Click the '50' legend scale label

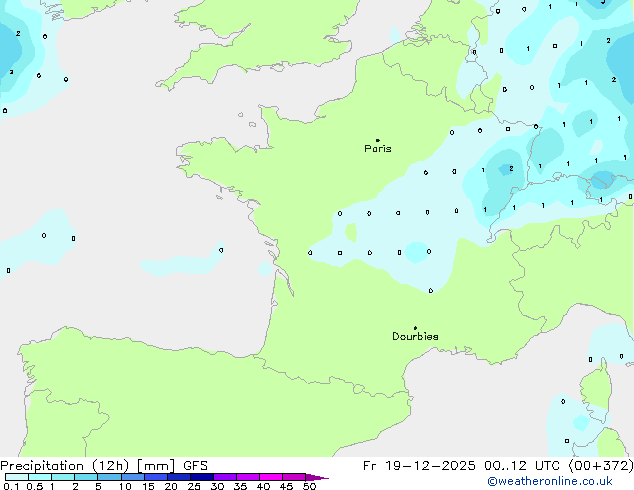click(x=309, y=486)
